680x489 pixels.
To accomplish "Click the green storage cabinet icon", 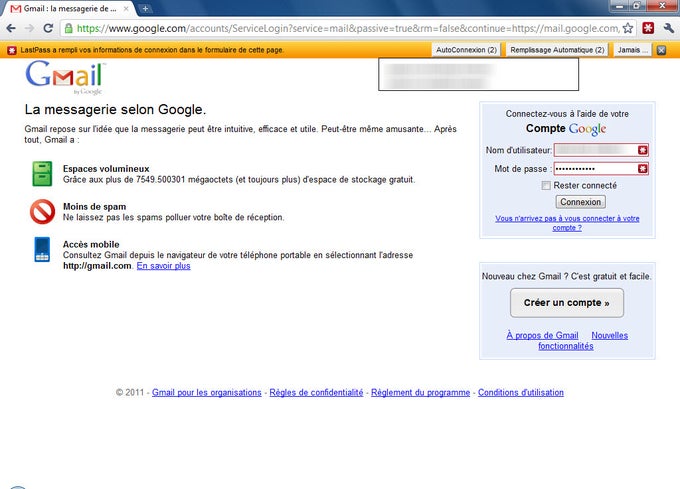I will (42, 174).
